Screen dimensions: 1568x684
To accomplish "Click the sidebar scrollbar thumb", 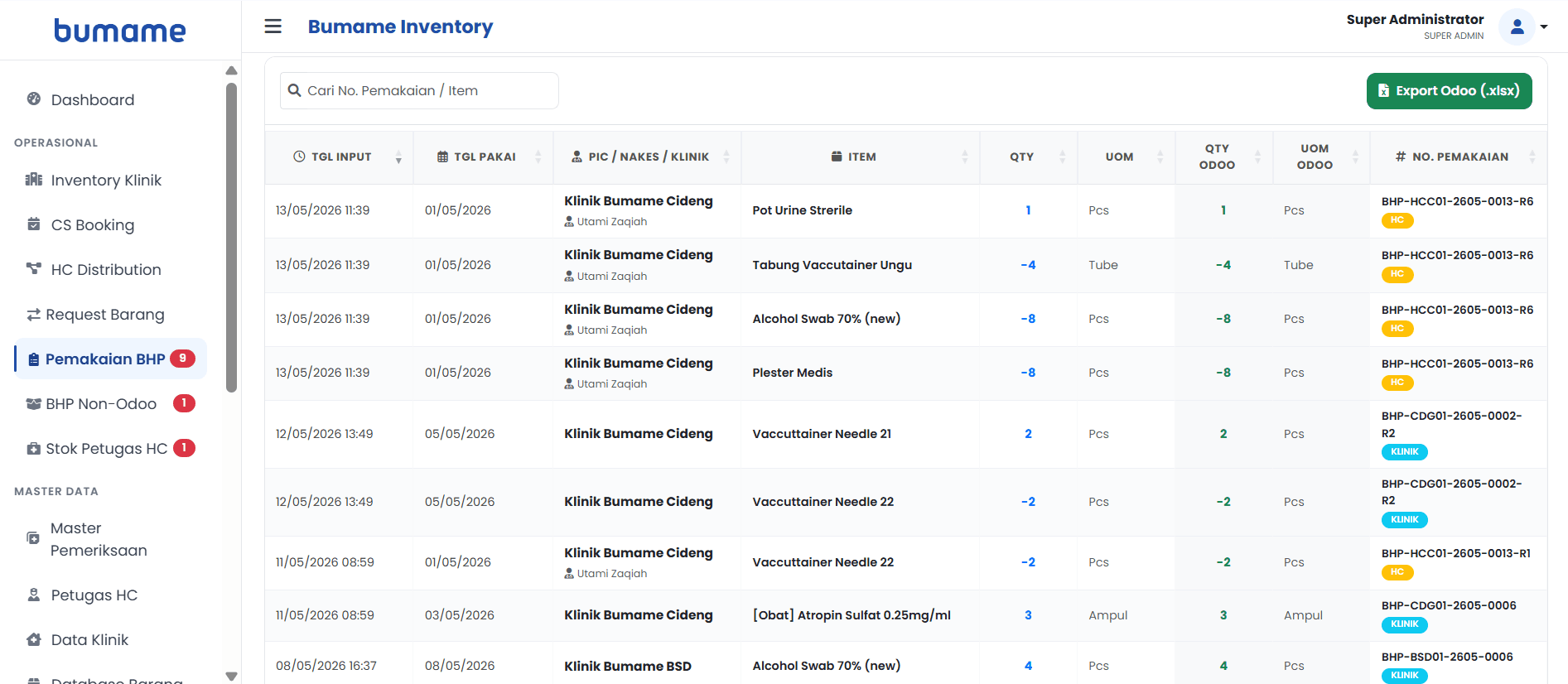I will (x=231, y=236).
